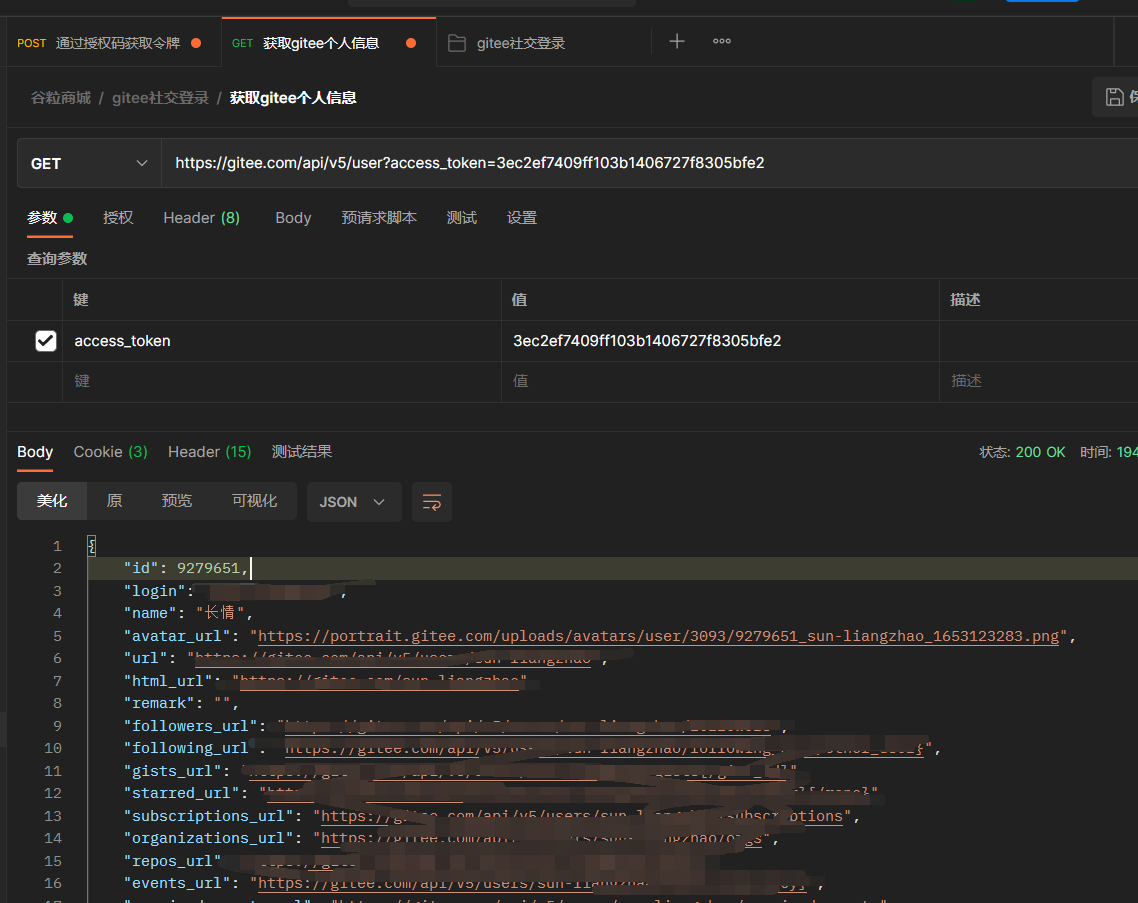
Task: Select the 预请求脚本 tab
Action: point(378,218)
